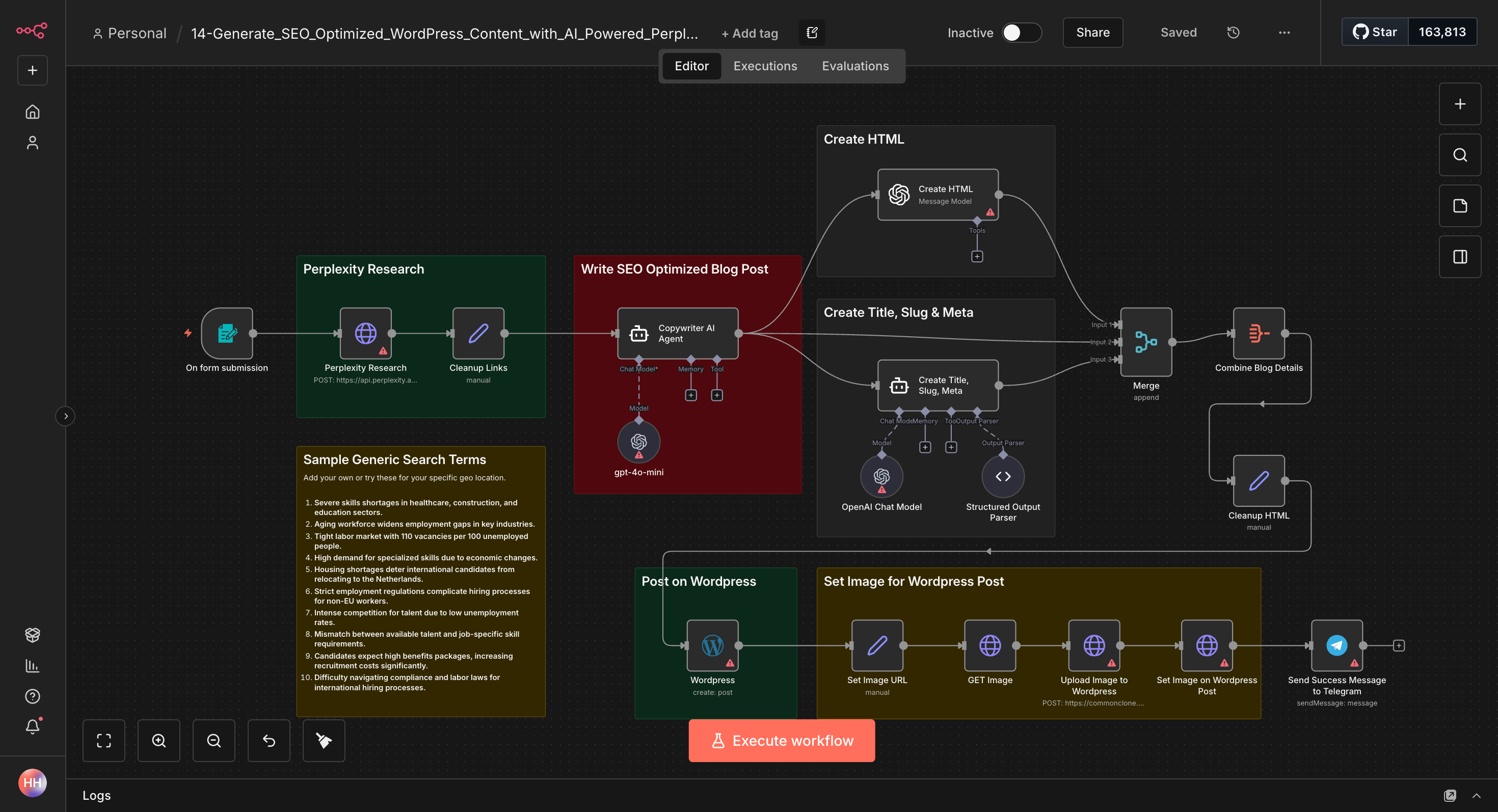Open the Merge append node
1498x812 pixels.
pyautogui.click(x=1145, y=342)
